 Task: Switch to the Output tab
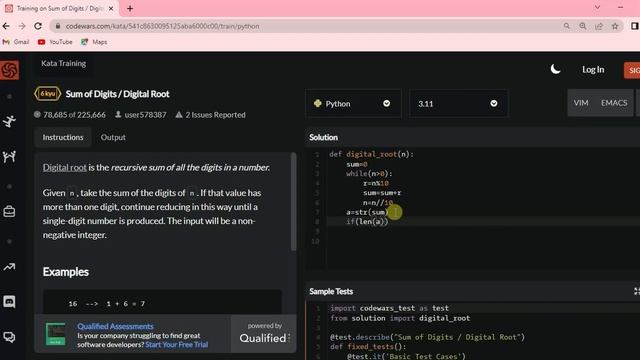113,138
